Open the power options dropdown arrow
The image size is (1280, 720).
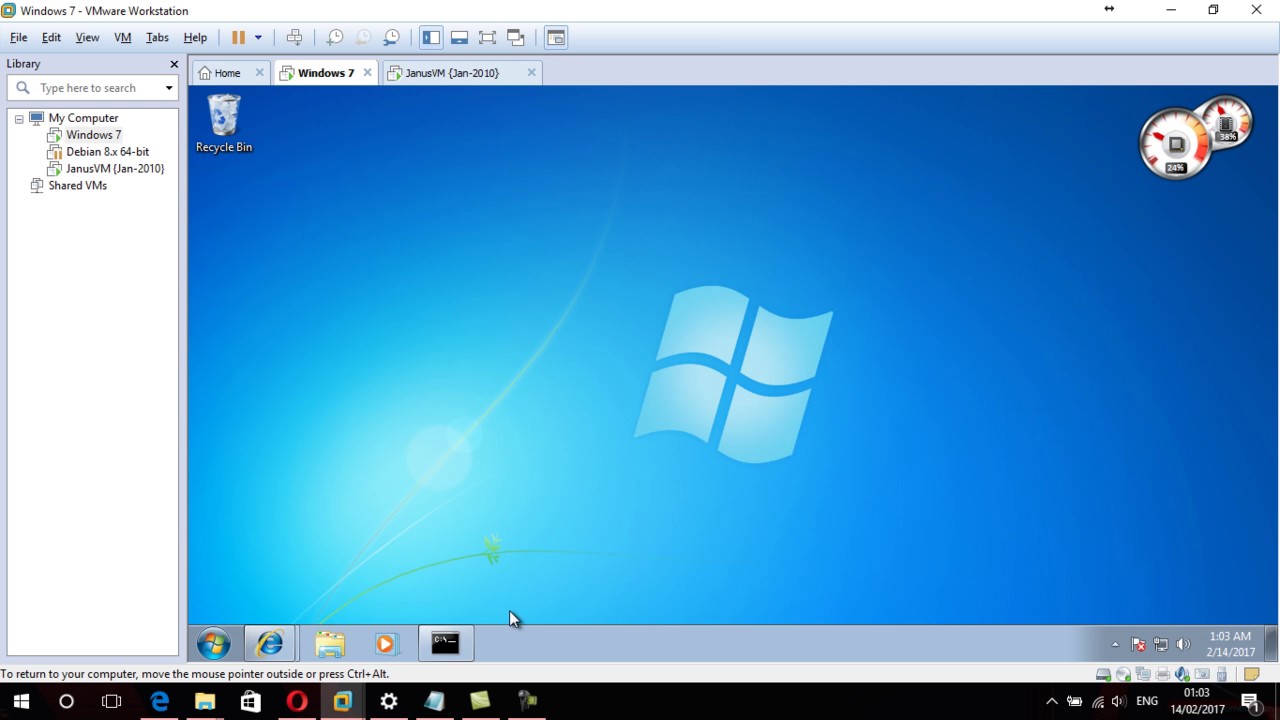[258, 37]
